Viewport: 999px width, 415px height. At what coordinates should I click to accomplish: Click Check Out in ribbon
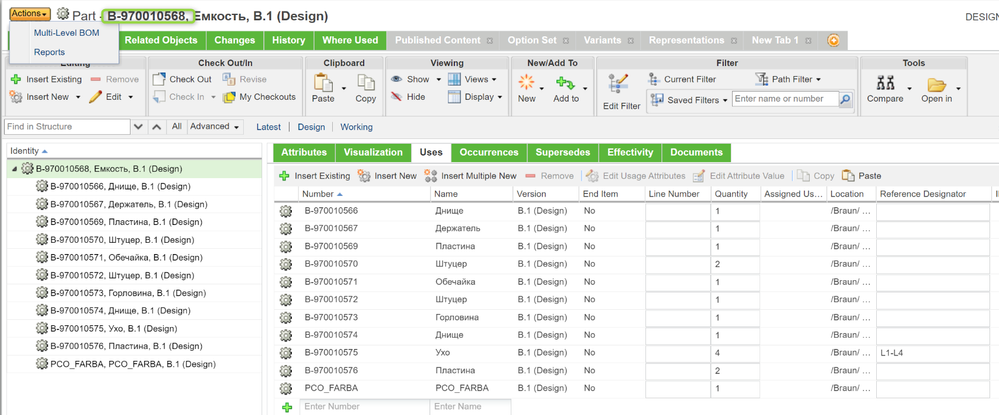click(x=182, y=79)
